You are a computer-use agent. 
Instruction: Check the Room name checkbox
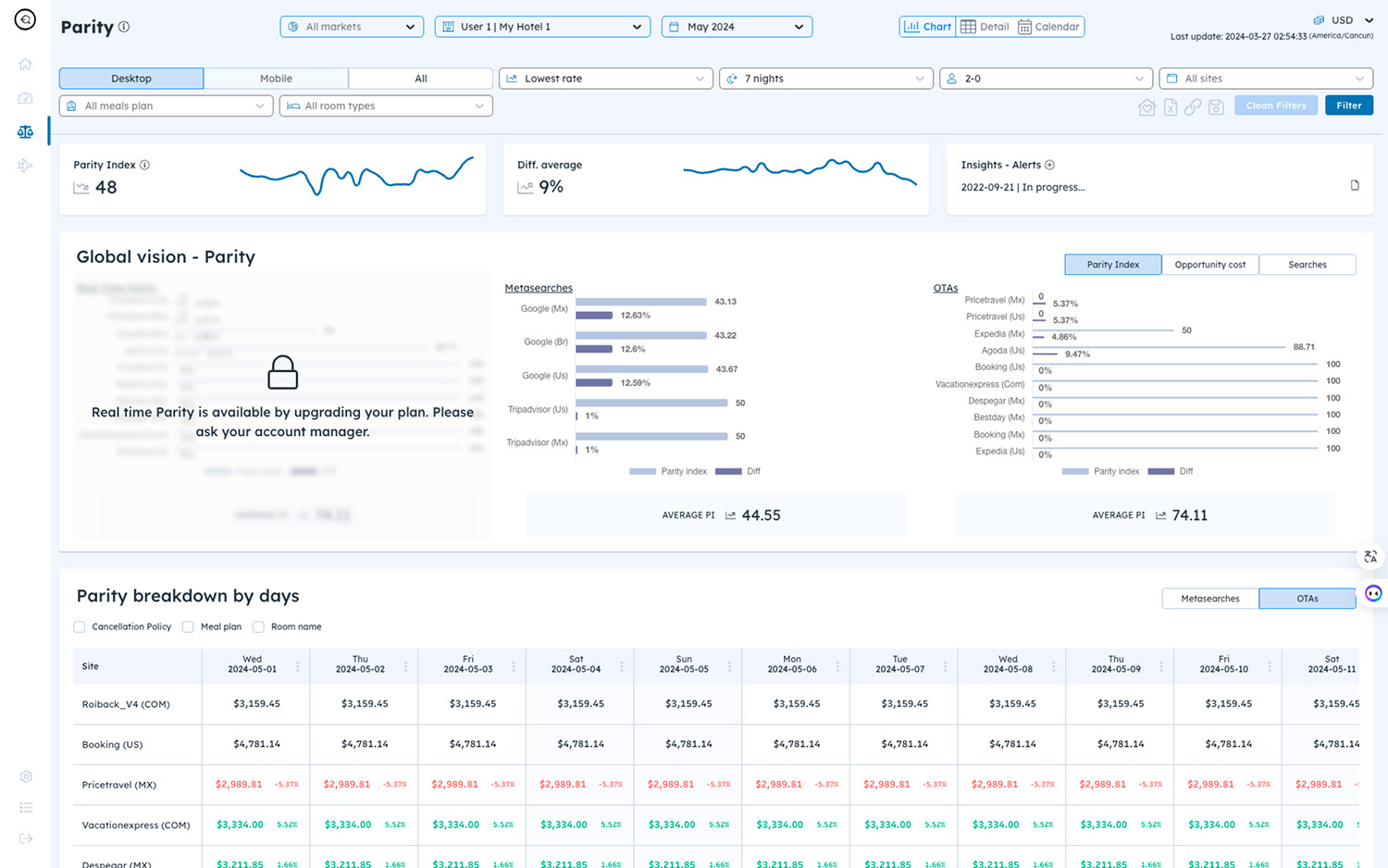pos(258,627)
